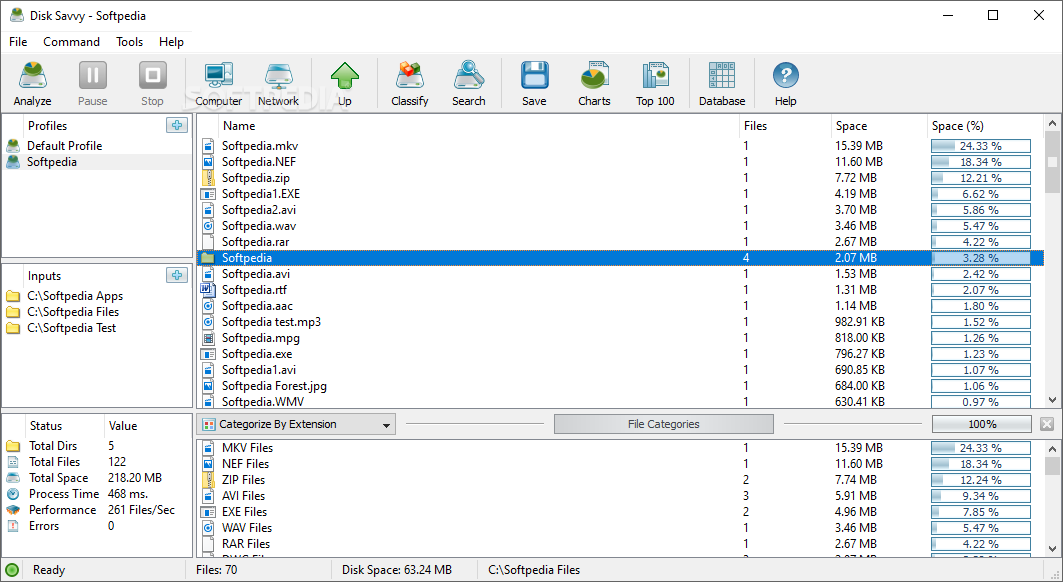This screenshot has height=582, width=1063.
Task: Select the Softpedia folder row
Action: (620, 258)
